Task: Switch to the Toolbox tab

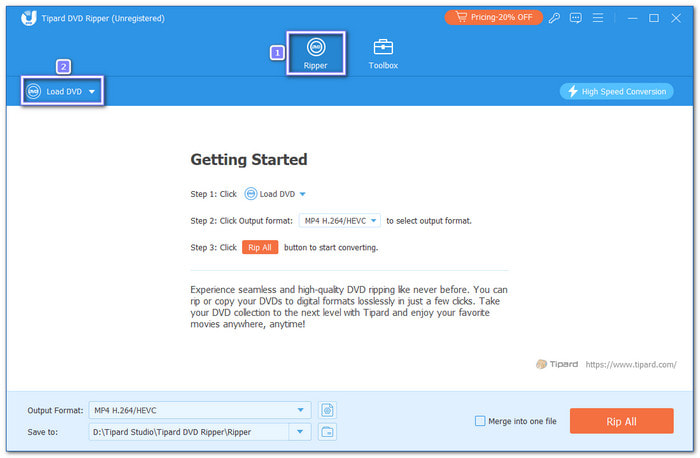Action: click(383, 54)
